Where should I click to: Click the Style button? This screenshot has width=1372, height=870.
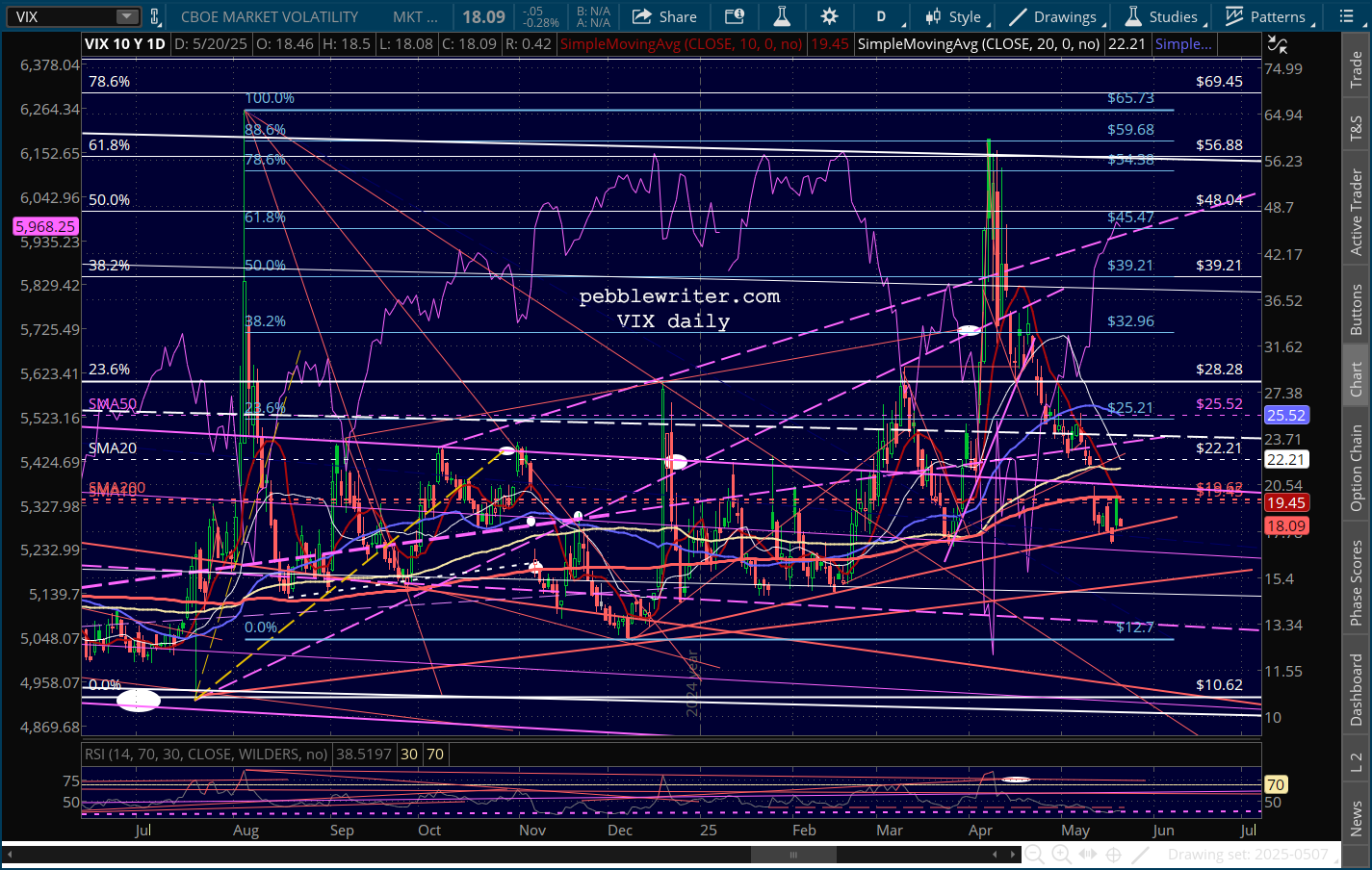[x=953, y=16]
